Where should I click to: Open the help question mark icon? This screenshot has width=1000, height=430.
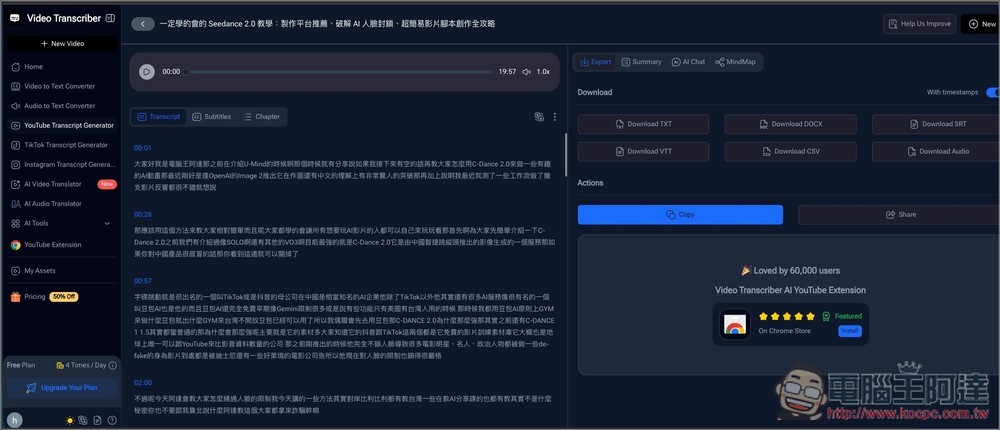(x=112, y=420)
